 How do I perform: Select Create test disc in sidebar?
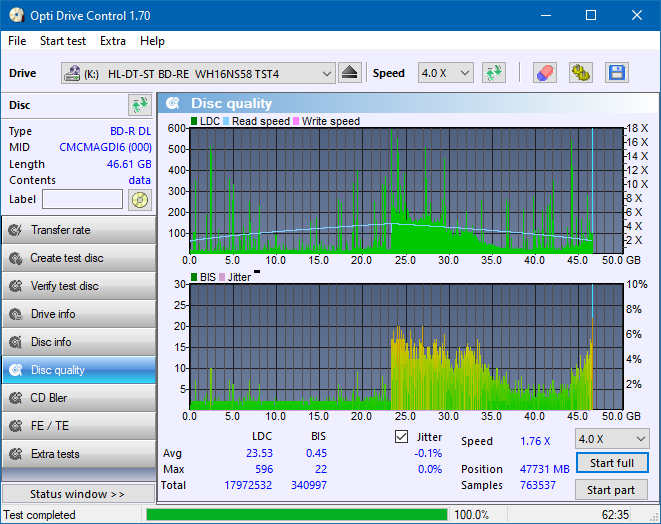[79, 258]
